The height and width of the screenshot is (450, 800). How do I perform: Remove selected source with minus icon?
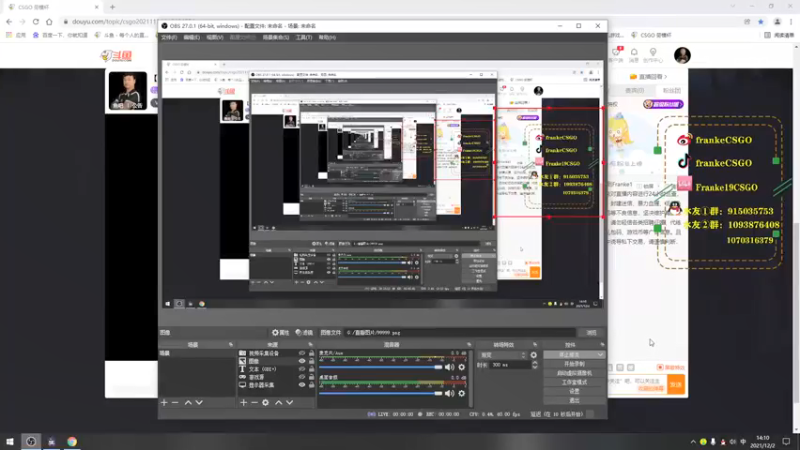(x=254, y=403)
